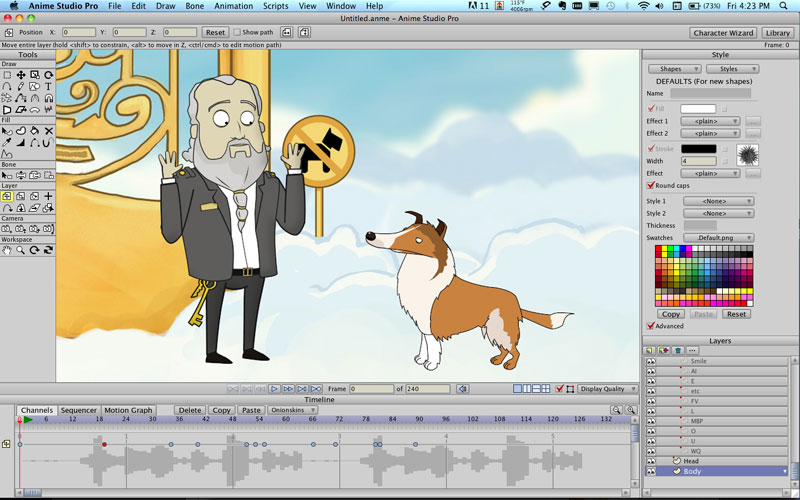Switch to the Motion Graph tab
The width and height of the screenshot is (800, 500).
(128, 410)
